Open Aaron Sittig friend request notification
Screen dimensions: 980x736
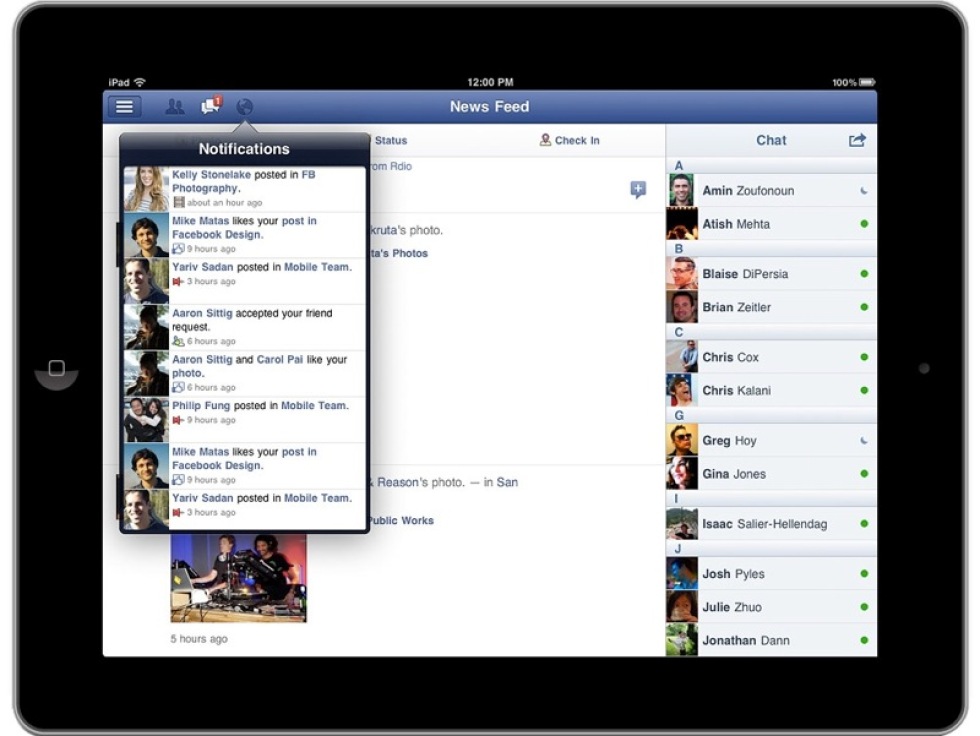point(245,327)
